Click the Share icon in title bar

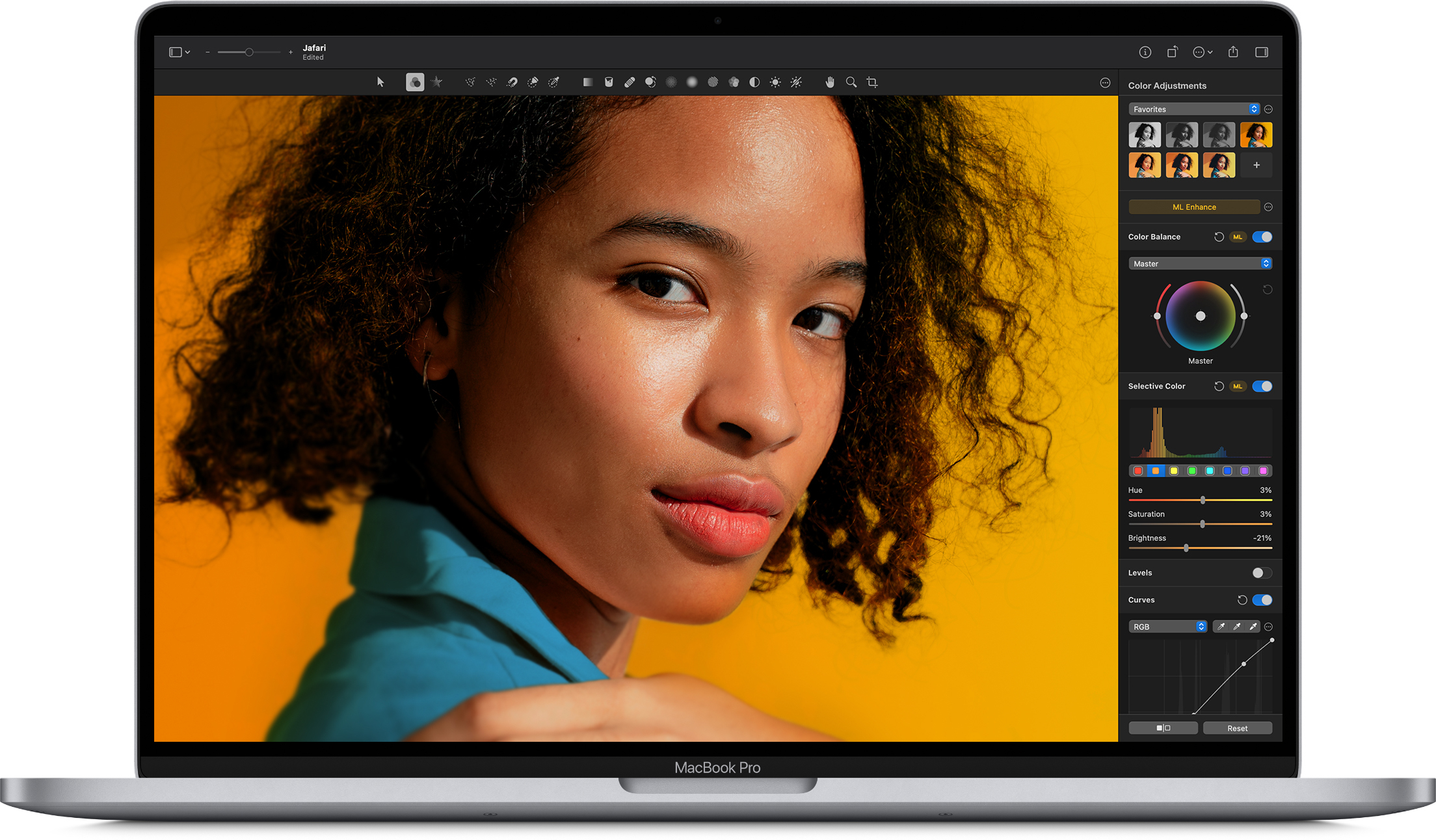[x=1233, y=52]
